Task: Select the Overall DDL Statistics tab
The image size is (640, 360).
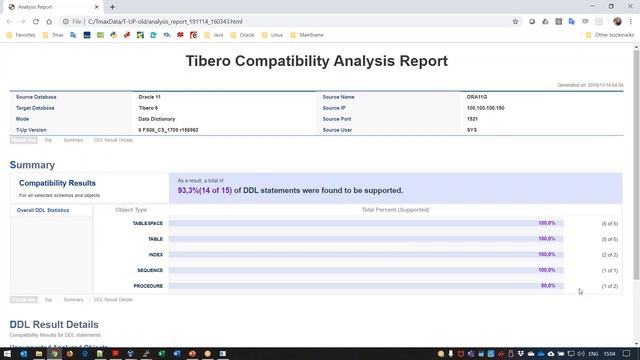Action: pos(51,210)
